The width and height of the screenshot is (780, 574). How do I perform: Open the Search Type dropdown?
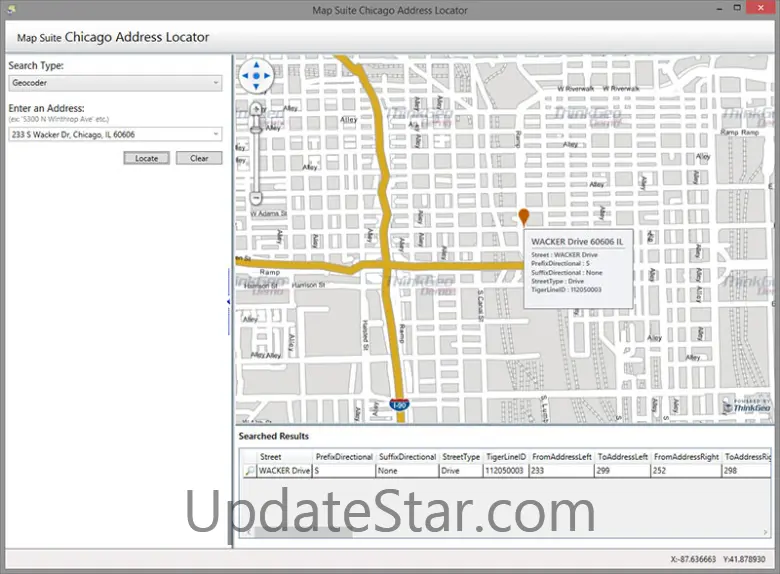pyautogui.click(x=115, y=83)
